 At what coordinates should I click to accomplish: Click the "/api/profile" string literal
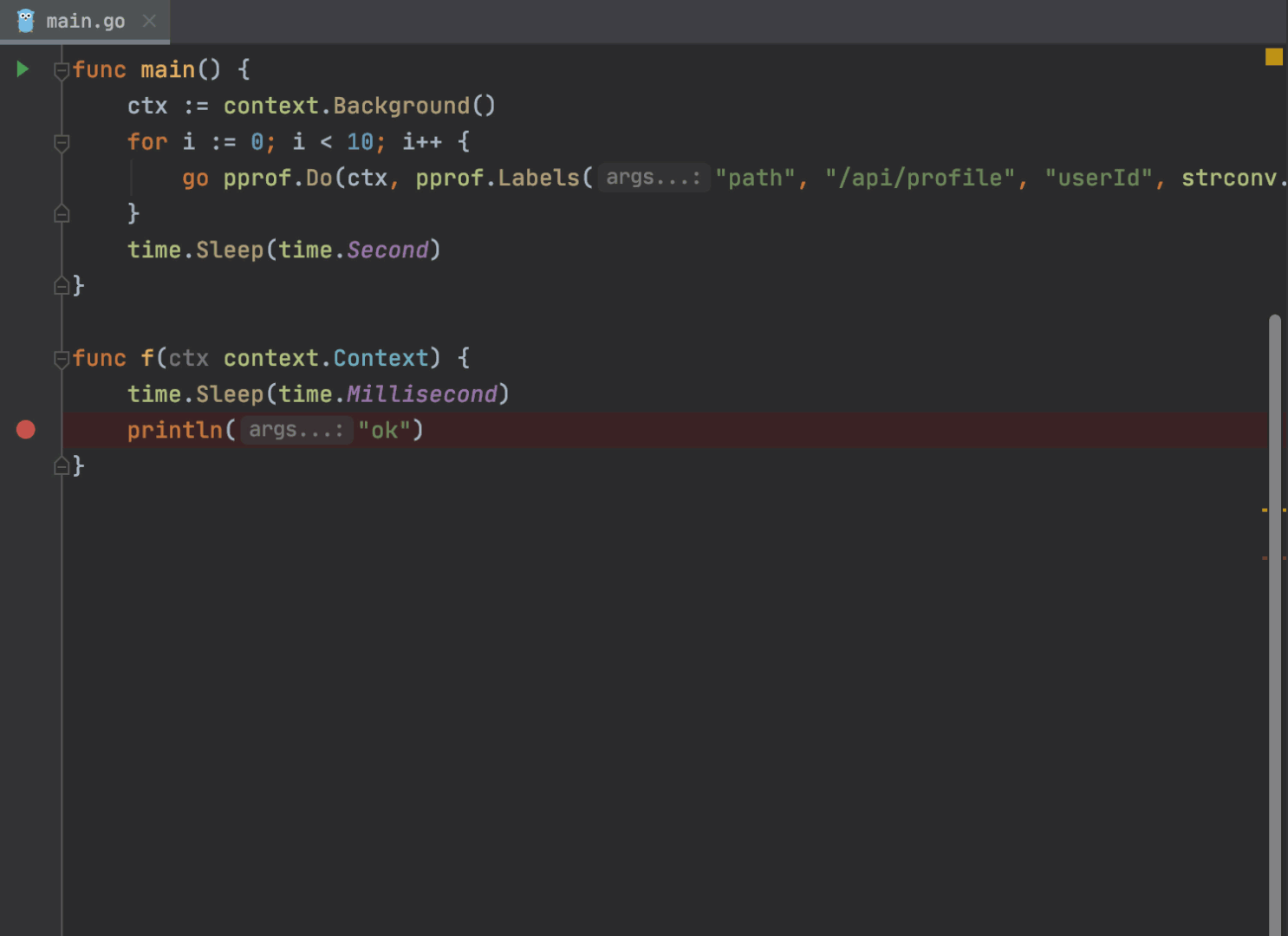click(x=920, y=178)
